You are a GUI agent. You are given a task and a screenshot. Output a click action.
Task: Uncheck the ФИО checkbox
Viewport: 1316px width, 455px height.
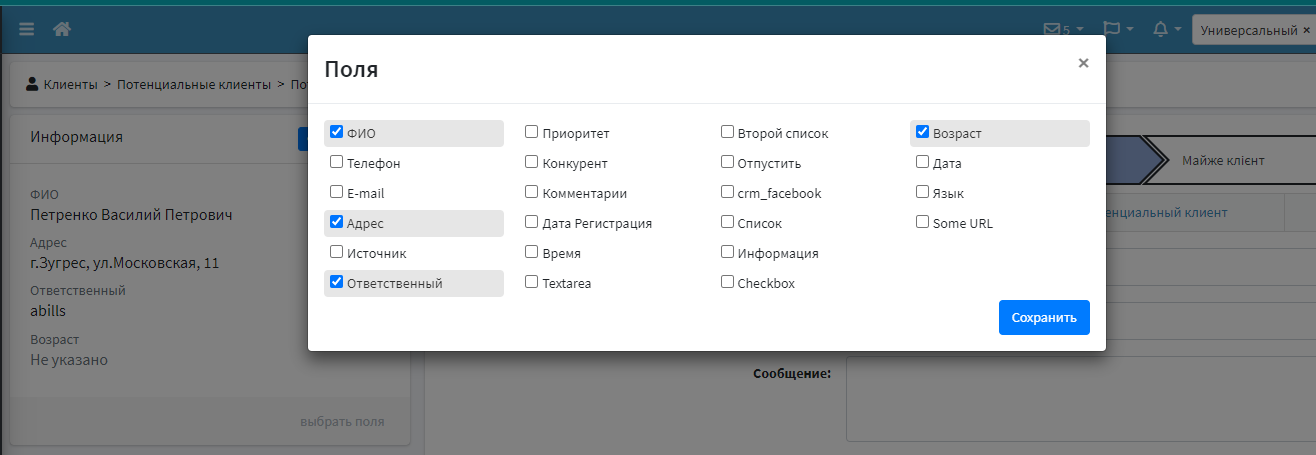[337, 132]
